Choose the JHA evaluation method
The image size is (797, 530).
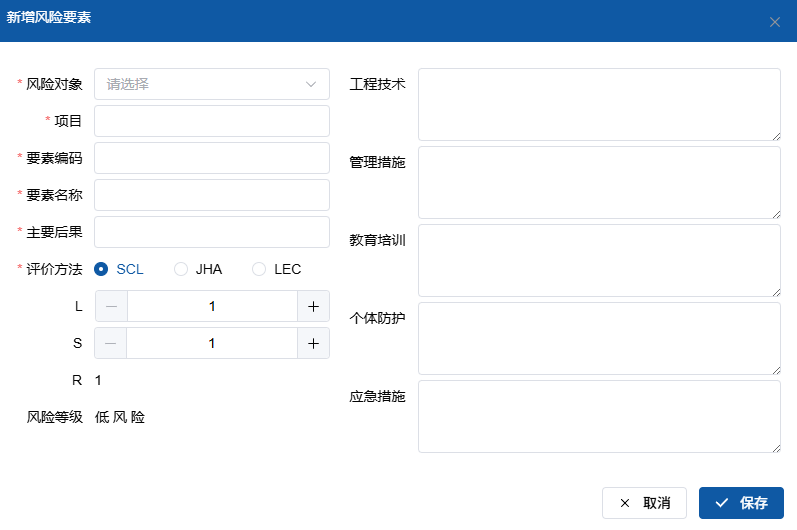point(181,269)
